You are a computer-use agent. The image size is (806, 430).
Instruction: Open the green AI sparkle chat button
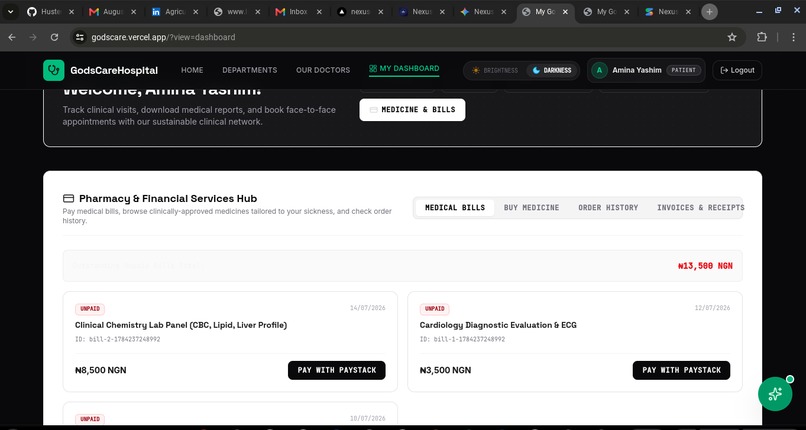pos(775,394)
